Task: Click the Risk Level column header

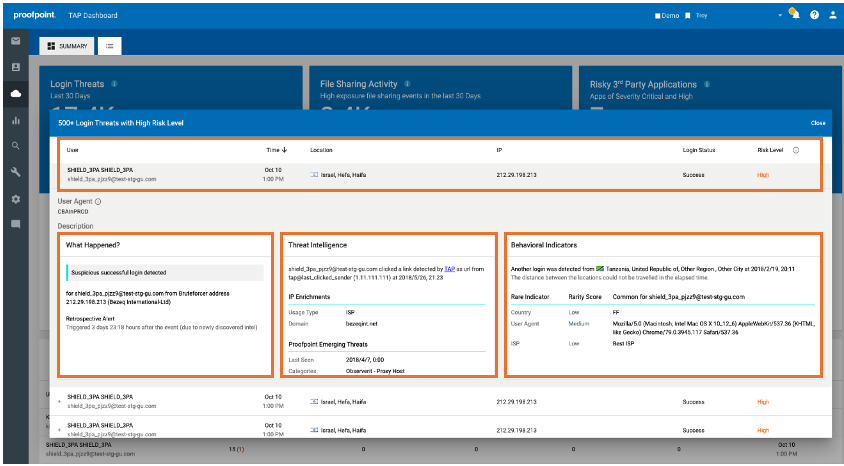Action: 770,150
